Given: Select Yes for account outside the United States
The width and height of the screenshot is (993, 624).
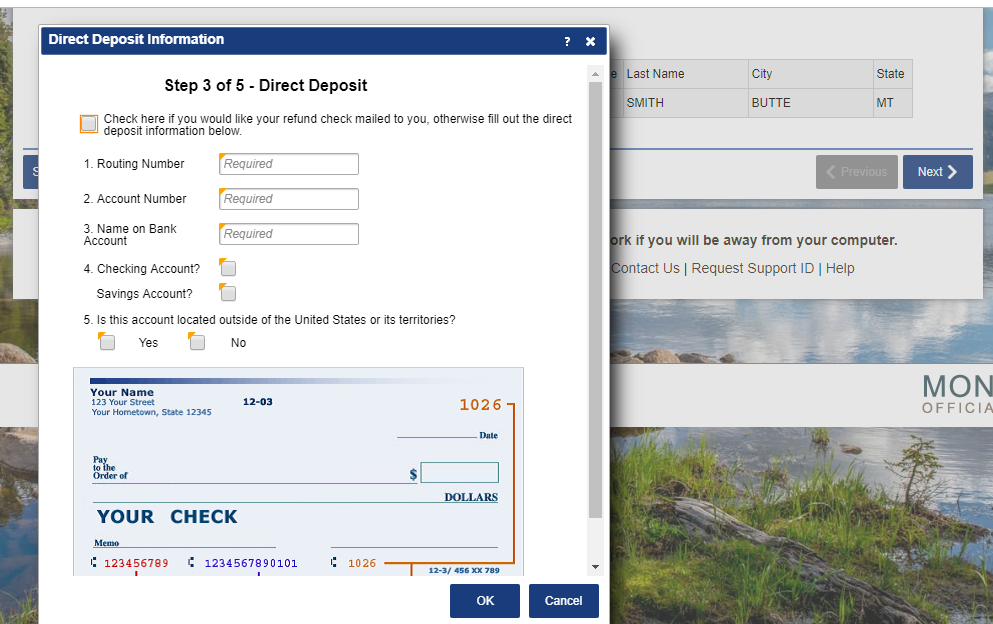Looking at the screenshot, I should [x=106, y=341].
